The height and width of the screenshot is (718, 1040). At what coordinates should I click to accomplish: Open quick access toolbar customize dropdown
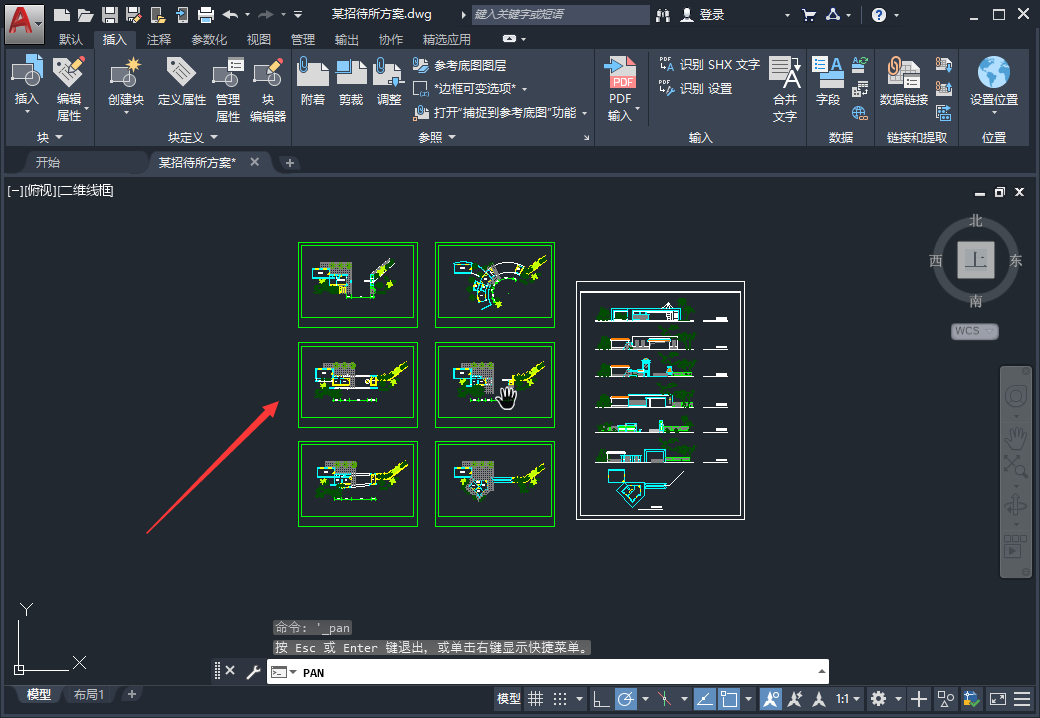pos(298,15)
